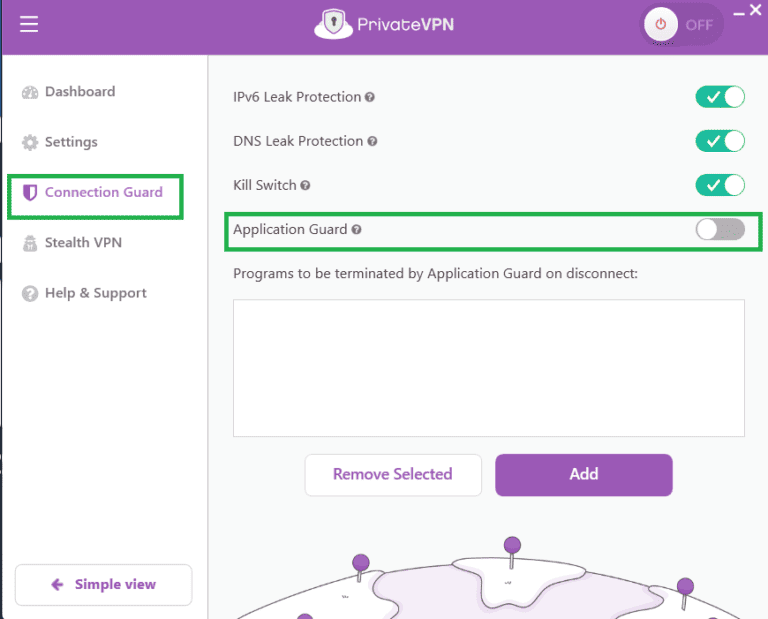The image size is (768, 619).
Task: Open the hamburger menu icon
Action: coord(29,24)
